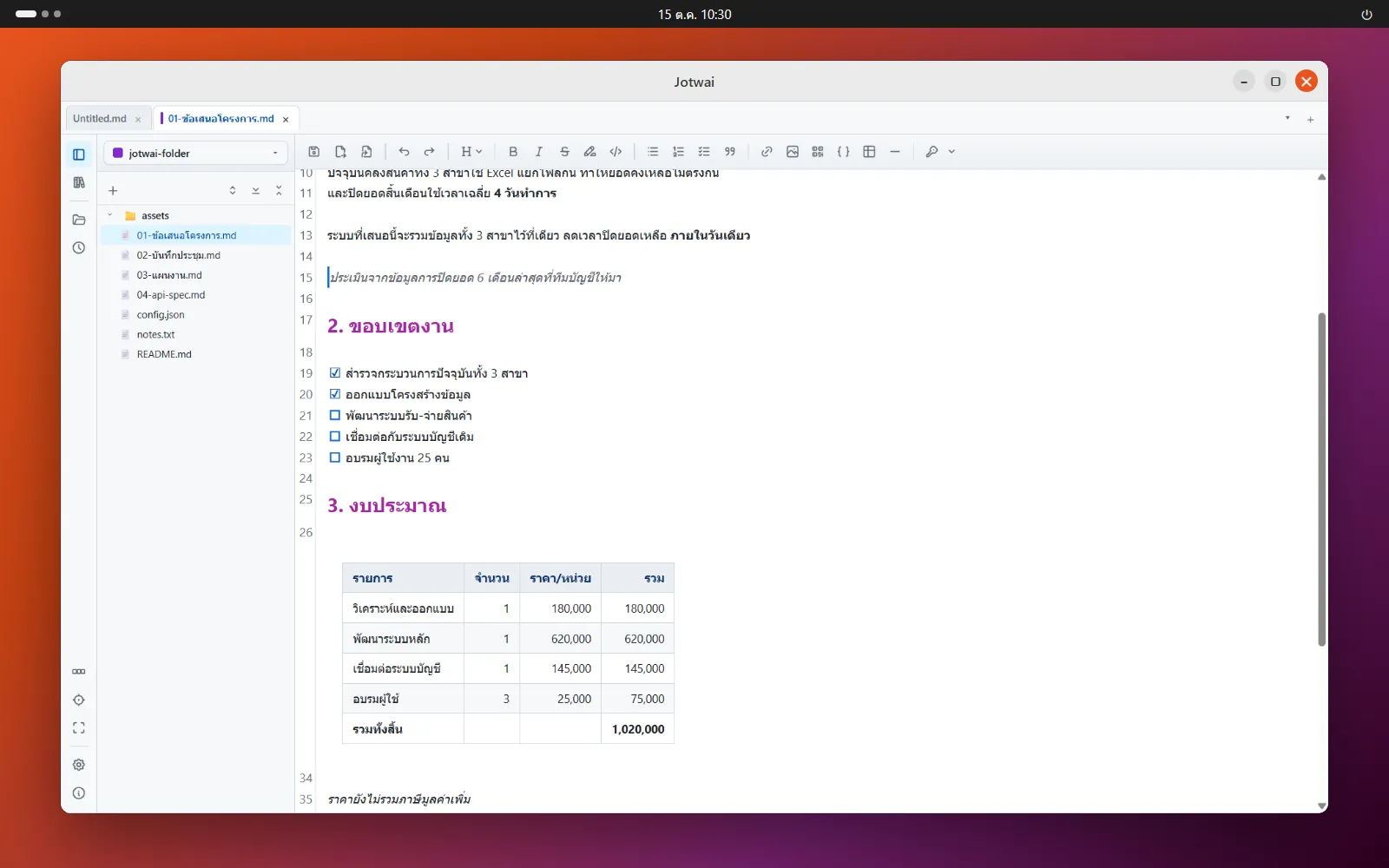Insert a numbered list
This screenshot has height=868, width=1389.
click(678, 152)
